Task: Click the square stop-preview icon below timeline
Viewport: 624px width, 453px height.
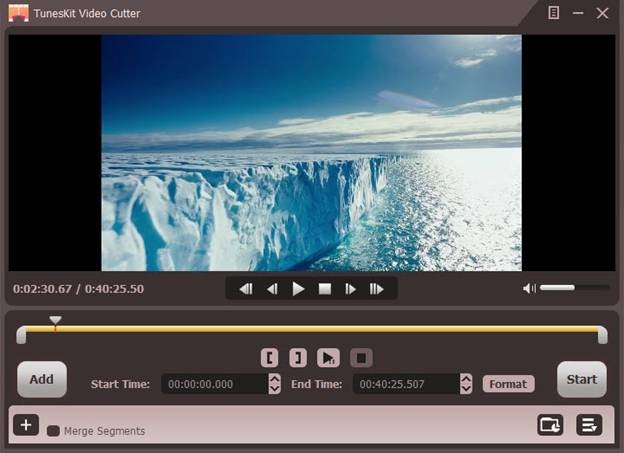Action: pos(361,357)
